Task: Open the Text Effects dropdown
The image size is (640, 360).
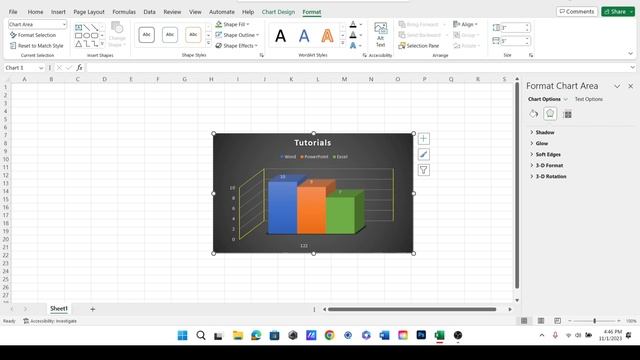Action: click(x=360, y=46)
